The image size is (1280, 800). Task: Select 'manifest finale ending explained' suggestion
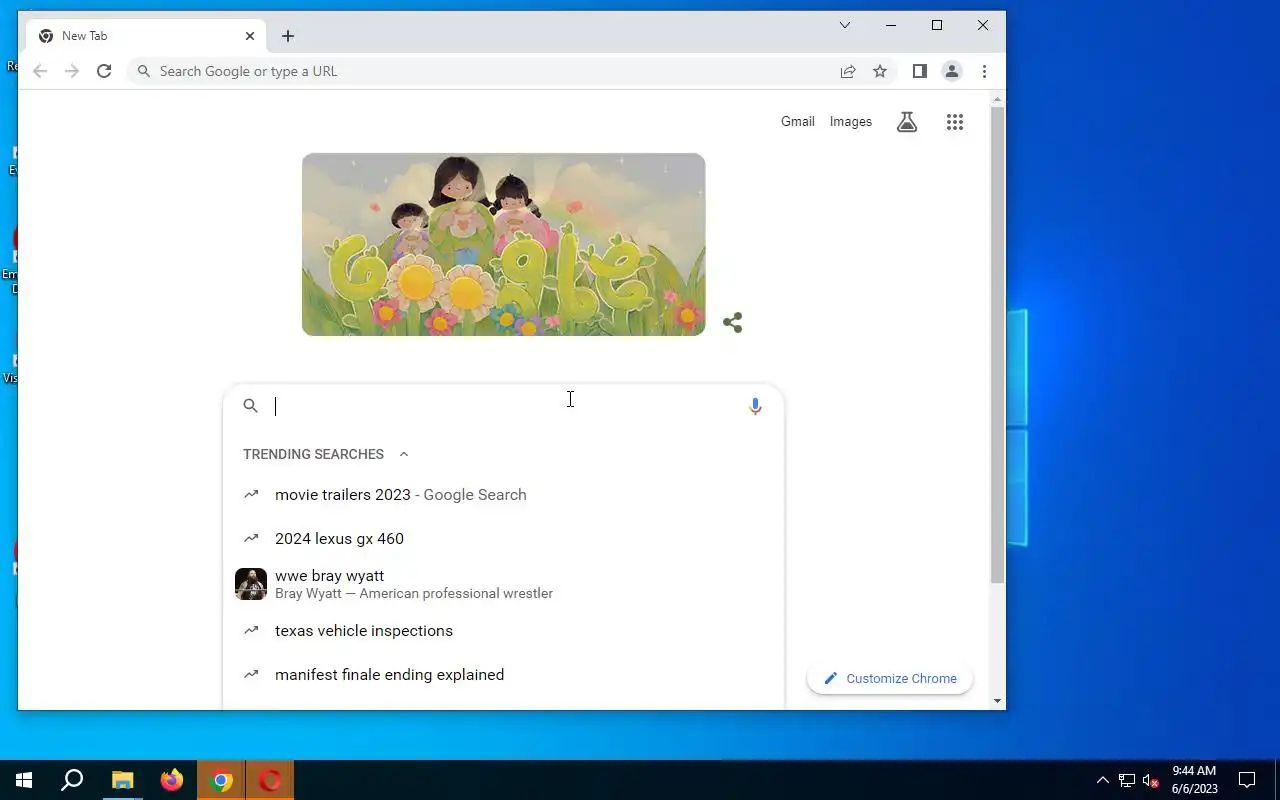(x=504, y=675)
